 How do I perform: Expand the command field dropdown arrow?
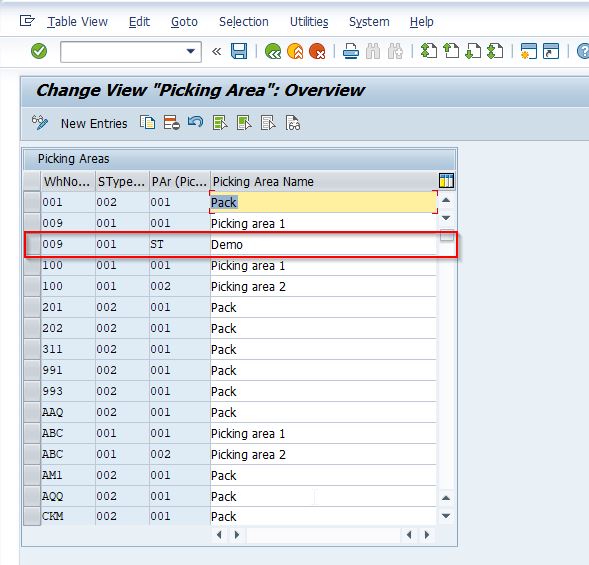pyautogui.click(x=191, y=51)
